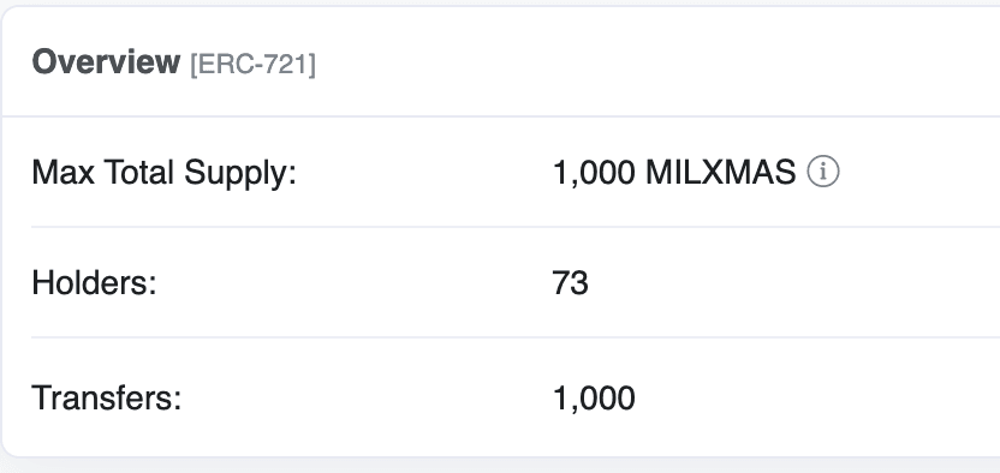Click the transfers count 1,000
The height and width of the screenshot is (473, 1000).
594,398
